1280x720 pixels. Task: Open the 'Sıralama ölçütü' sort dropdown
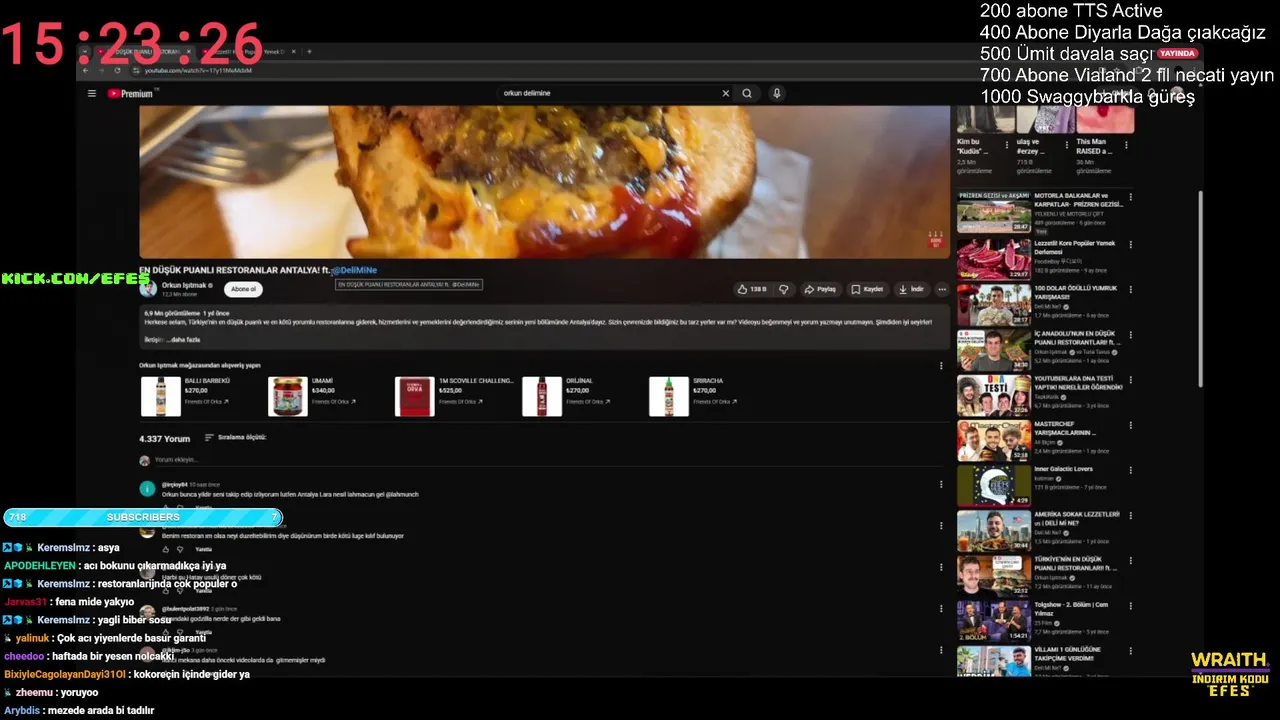(236, 437)
